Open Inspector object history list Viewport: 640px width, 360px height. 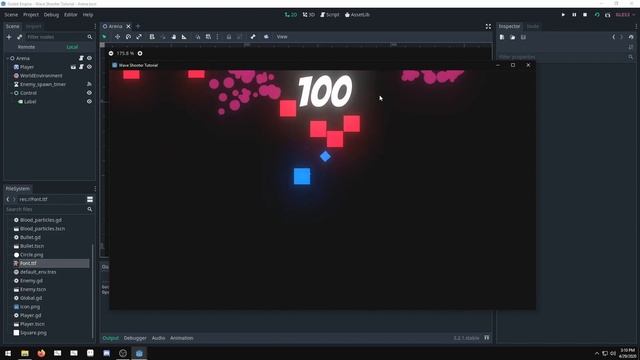click(631, 37)
